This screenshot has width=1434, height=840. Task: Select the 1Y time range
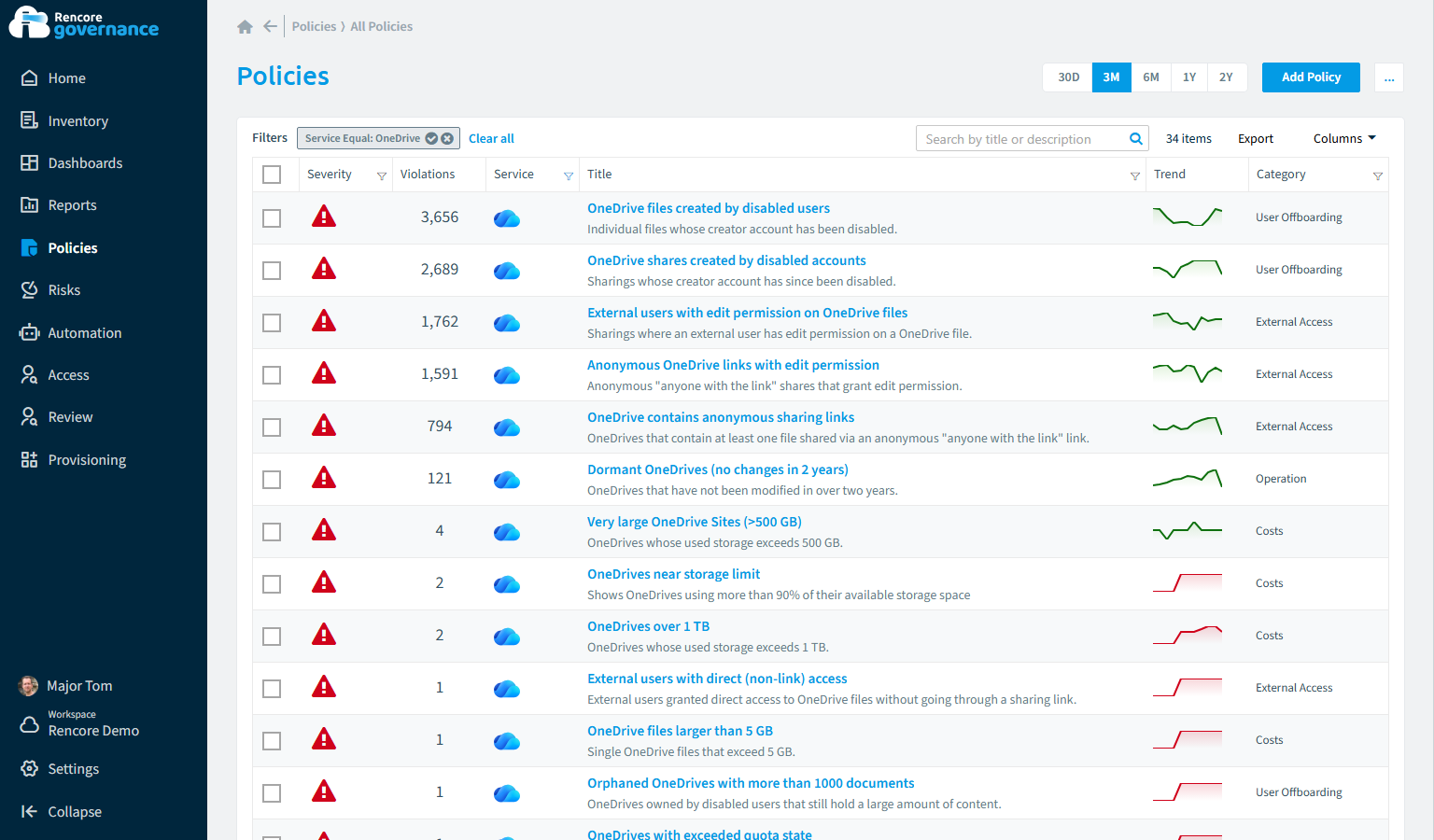coord(1188,77)
